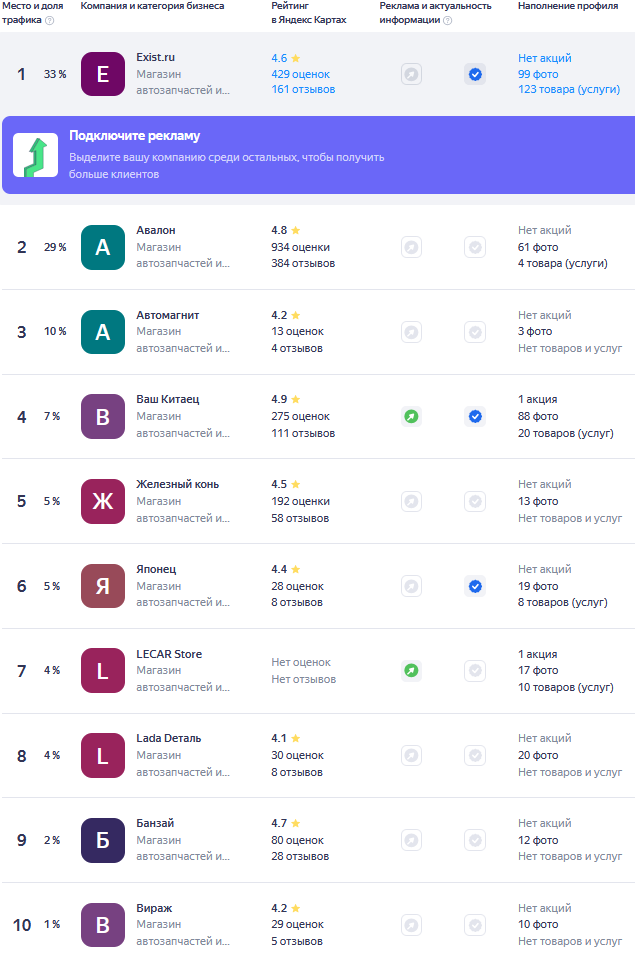Click '384 отзывов' in Авалон row
This screenshot has height=965, width=635.
(303, 263)
